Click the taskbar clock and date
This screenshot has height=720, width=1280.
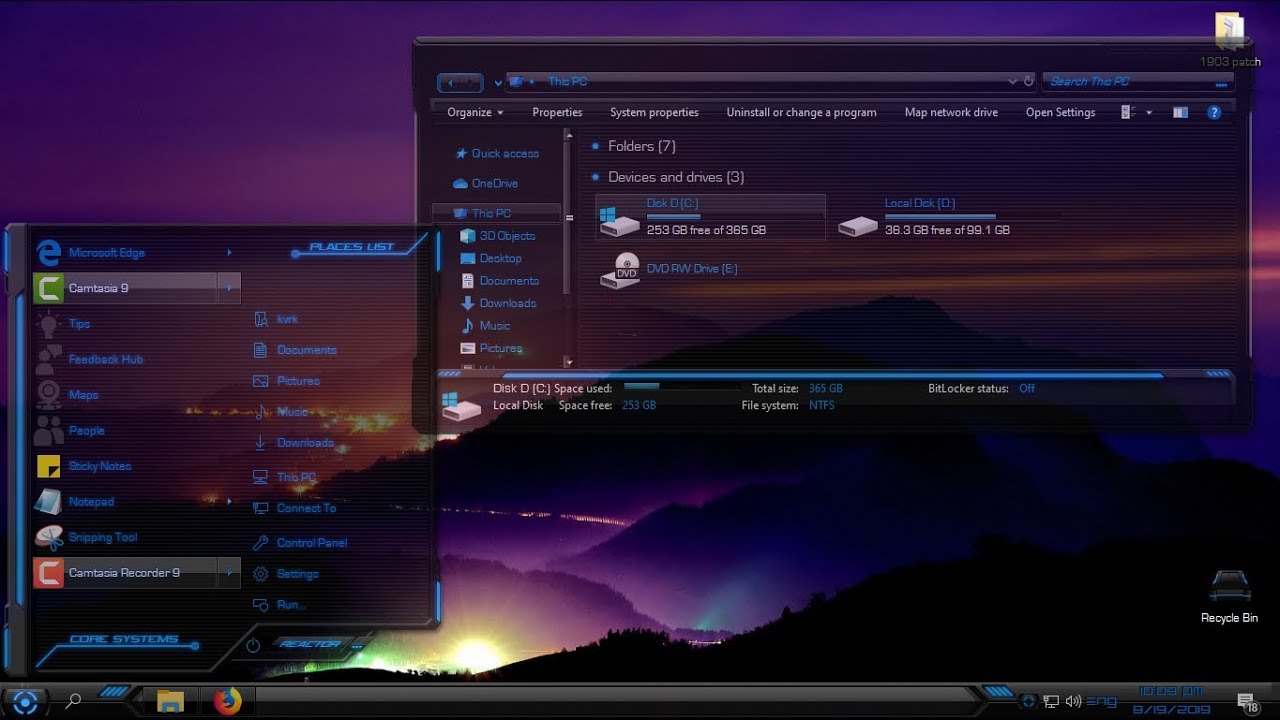(x=1170, y=700)
